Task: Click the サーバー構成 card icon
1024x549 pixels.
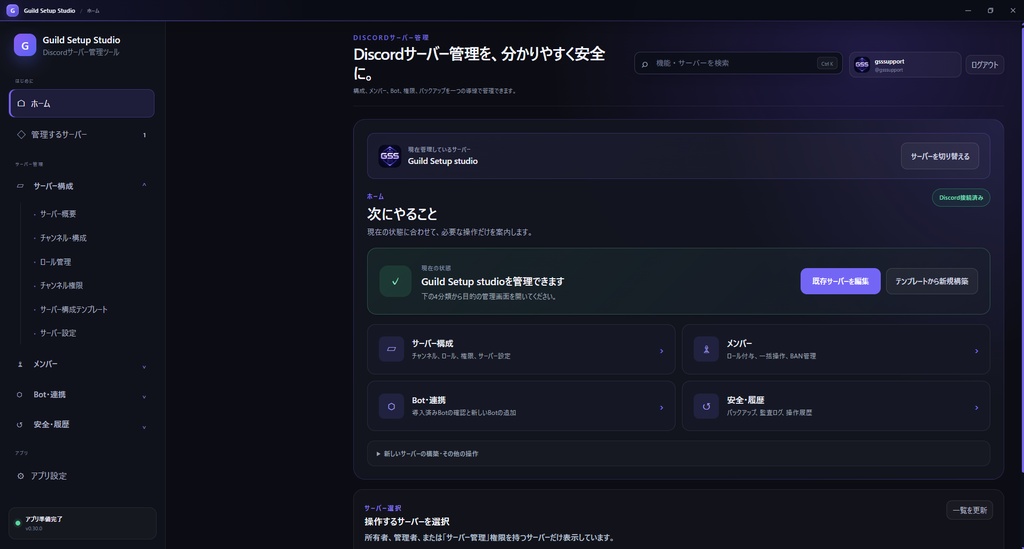Action: pyautogui.click(x=391, y=349)
